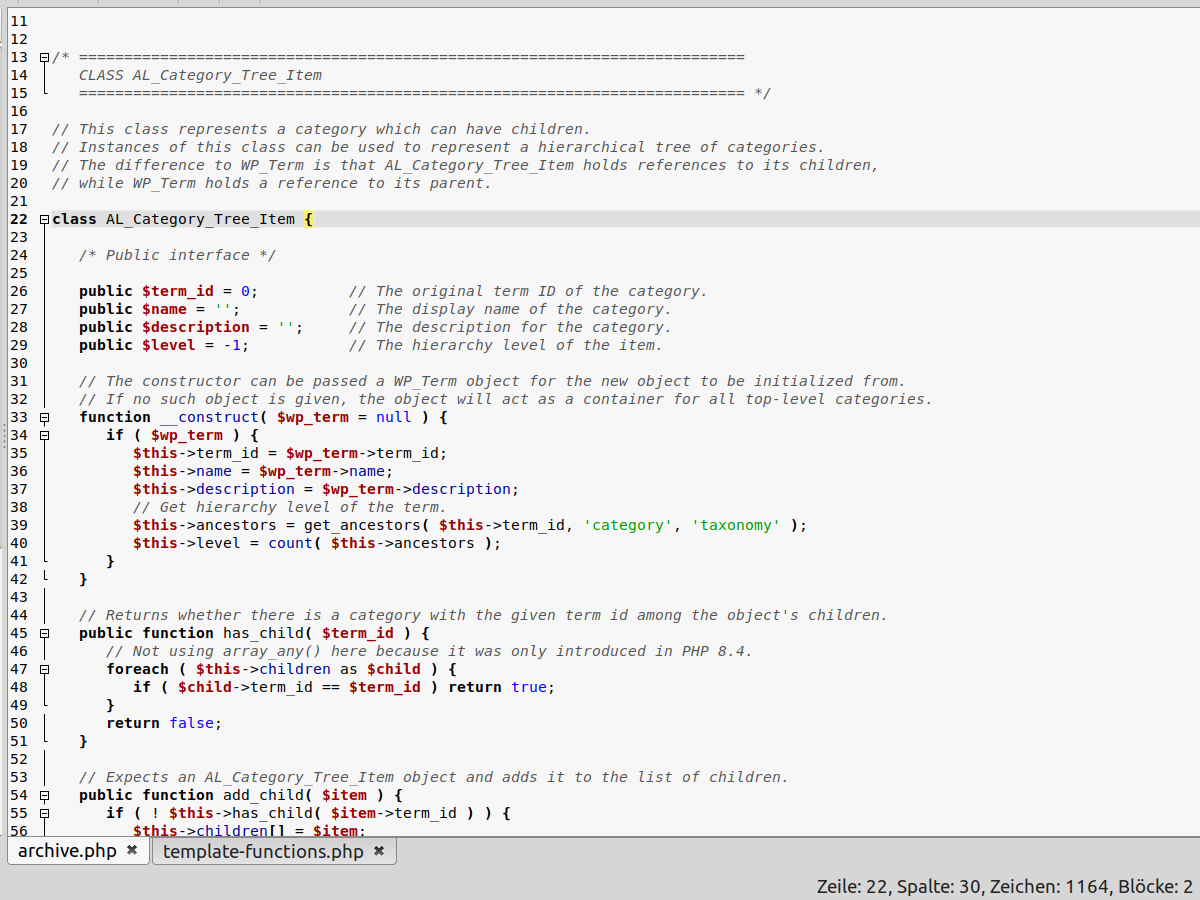
Task: Click the comment 'The original term ID of the category.'
Action: tap(528, 291)
